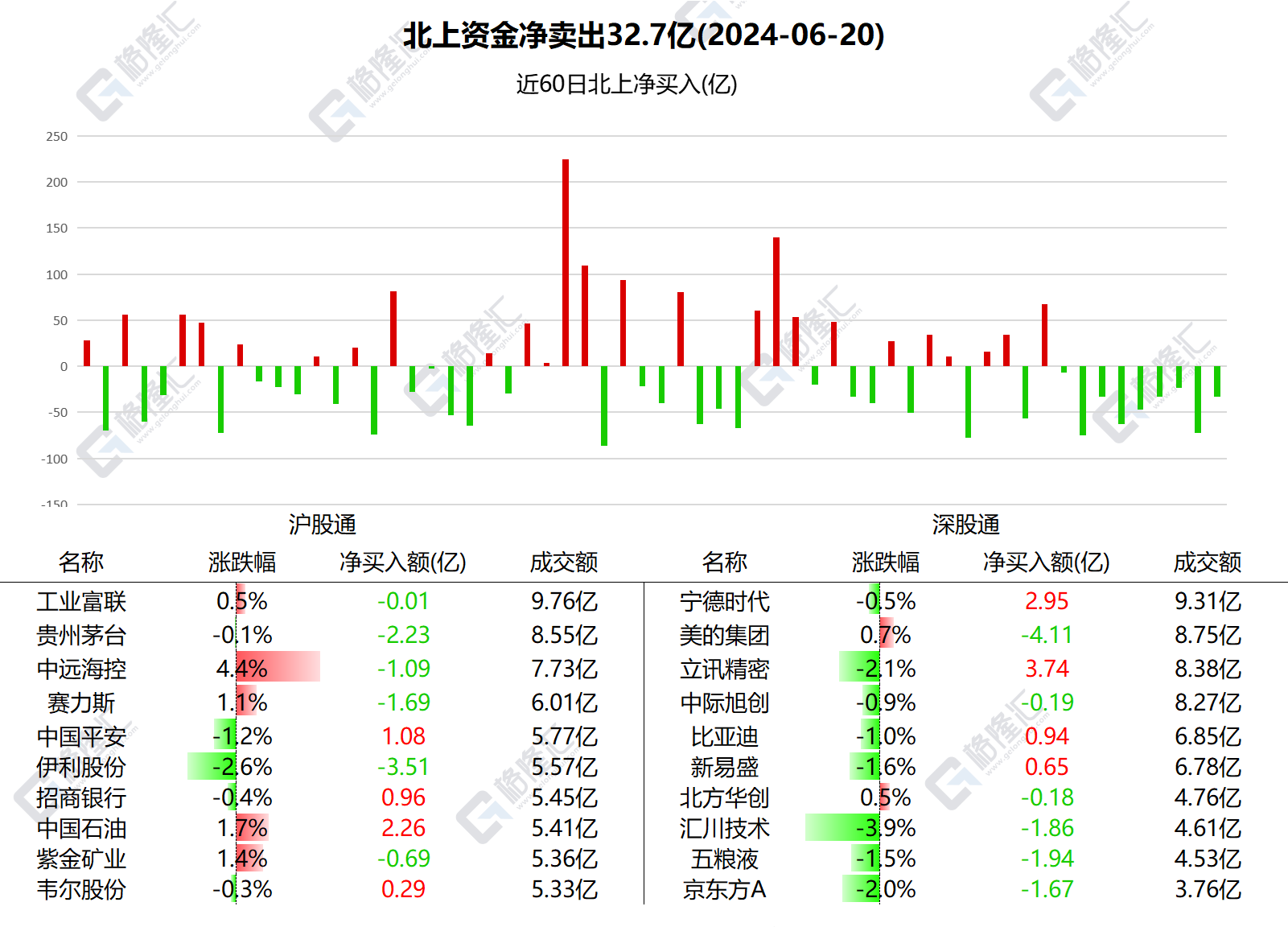The width and height of the screenshot is (1288, 927).
Task: Click the chart title 北上资金净卖出32.7亿
Action: coord(644,35)
